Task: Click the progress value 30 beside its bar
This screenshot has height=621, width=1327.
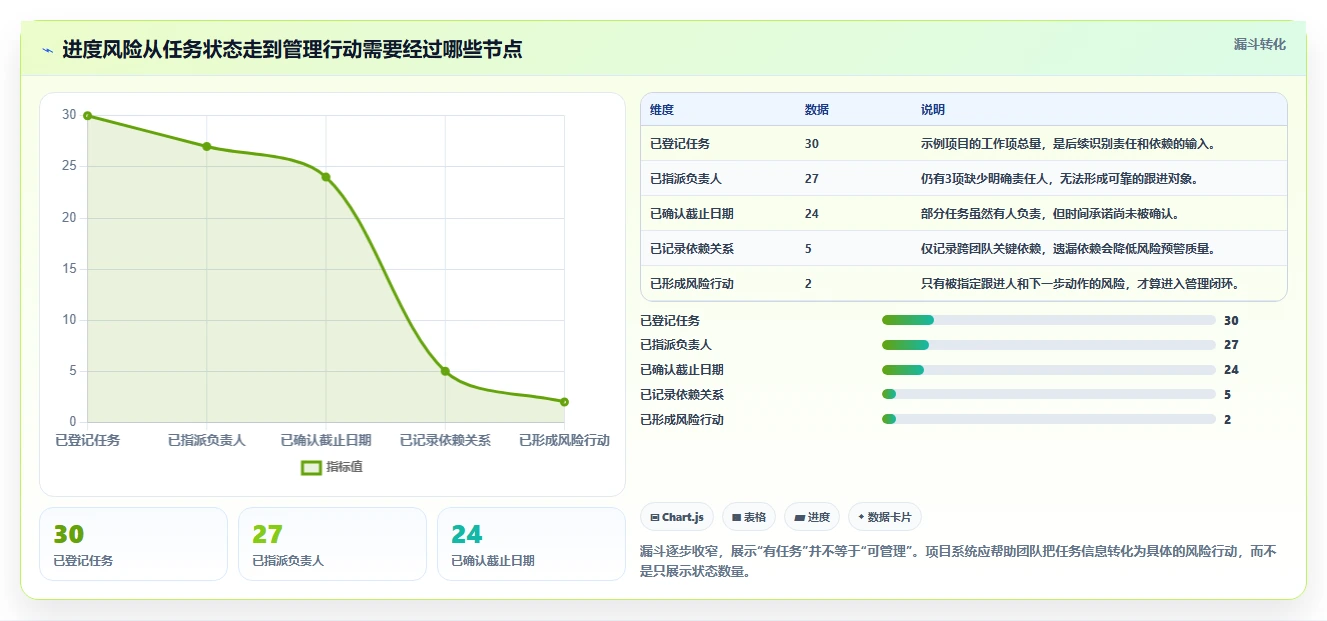Action: 1231,321
